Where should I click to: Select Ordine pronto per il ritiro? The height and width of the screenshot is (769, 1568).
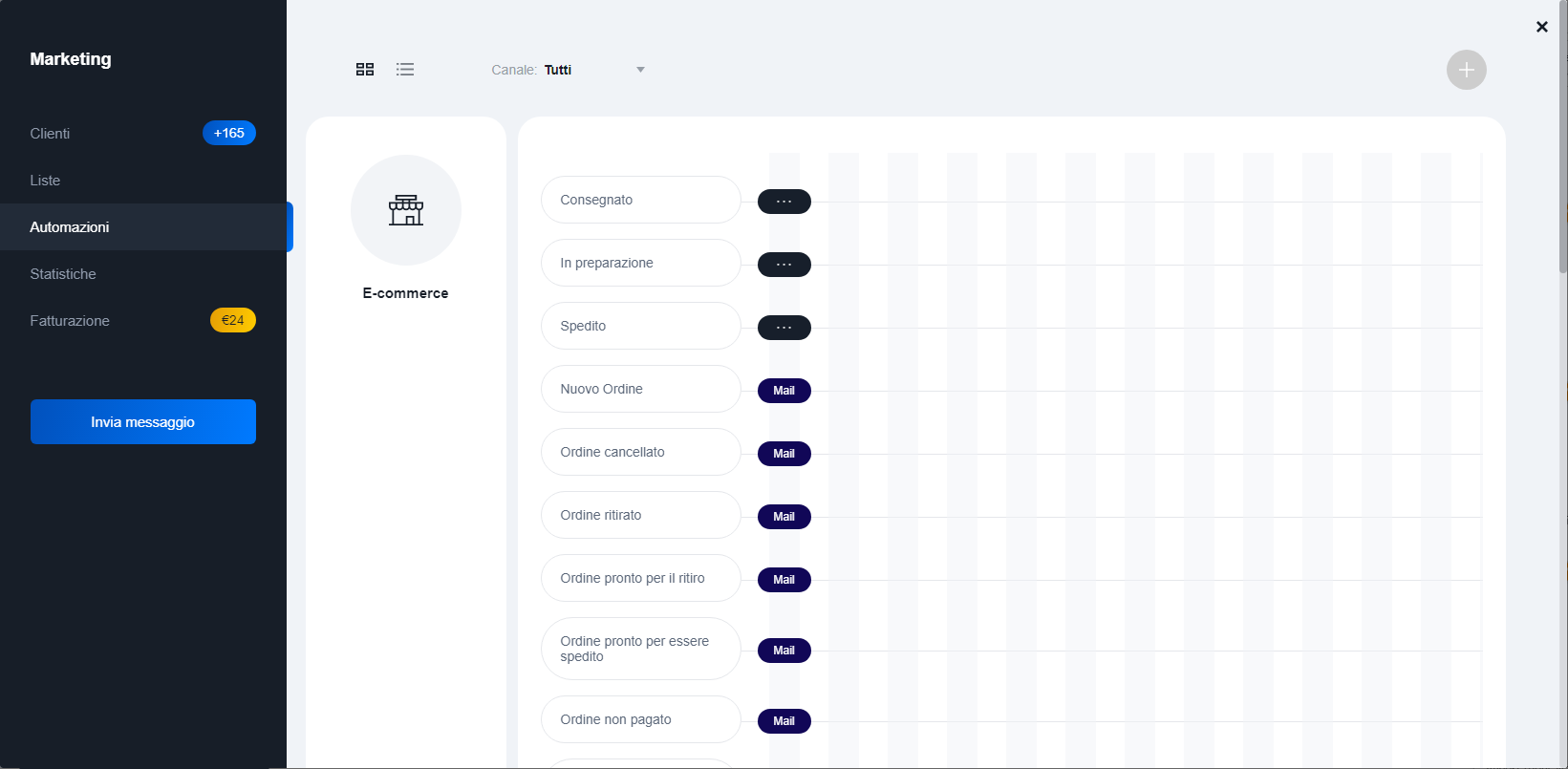coord(640,578)
